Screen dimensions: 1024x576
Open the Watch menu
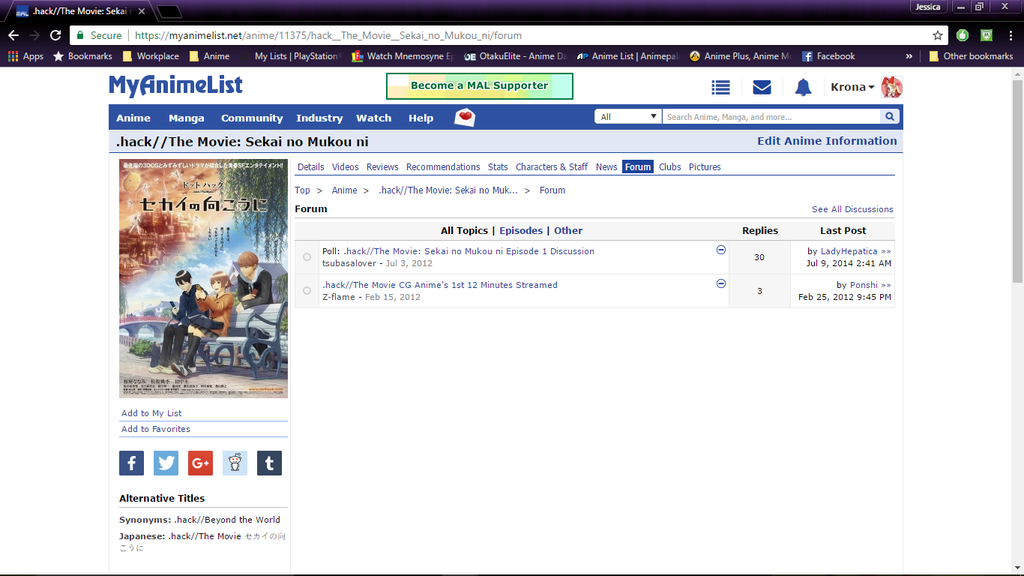[x=374, y=118]
